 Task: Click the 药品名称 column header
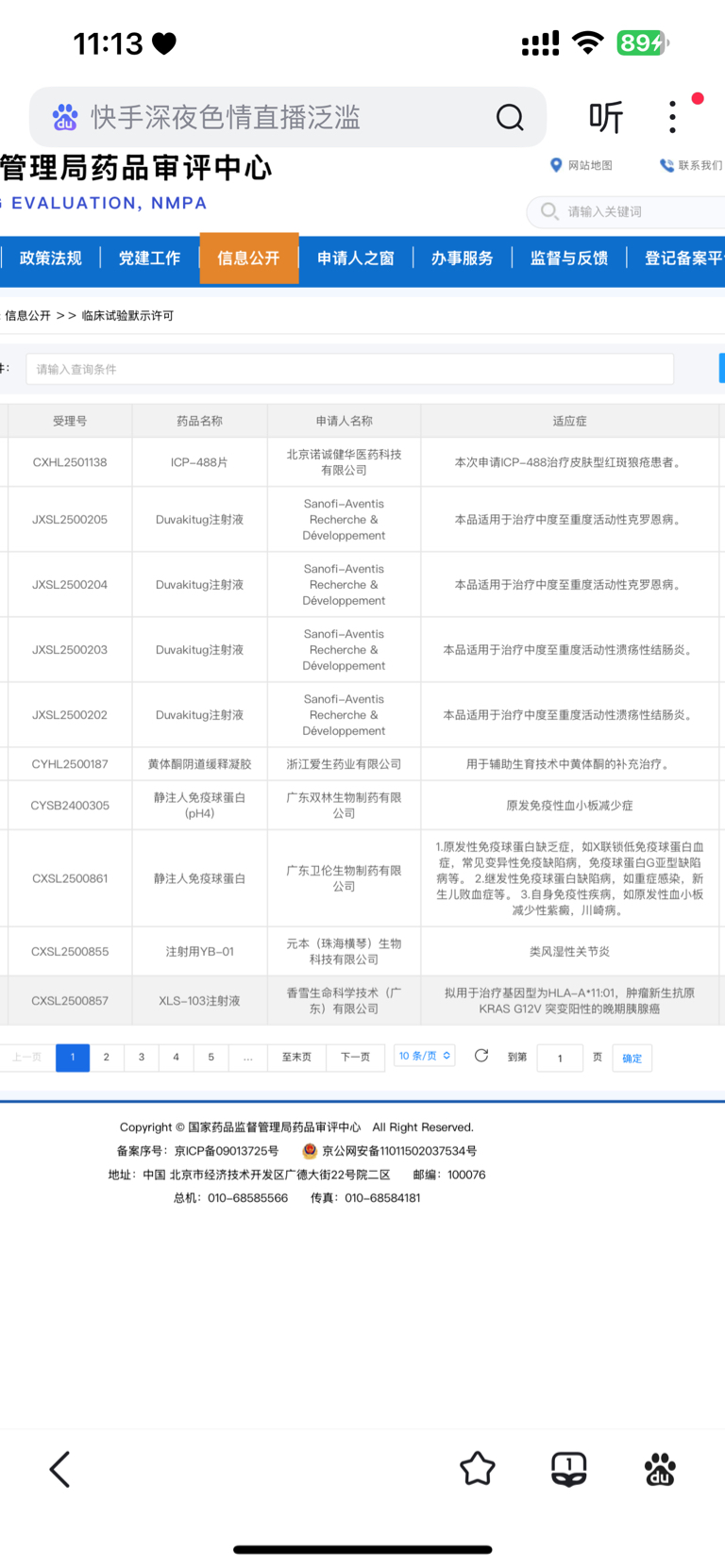click(x=200, y=421)
